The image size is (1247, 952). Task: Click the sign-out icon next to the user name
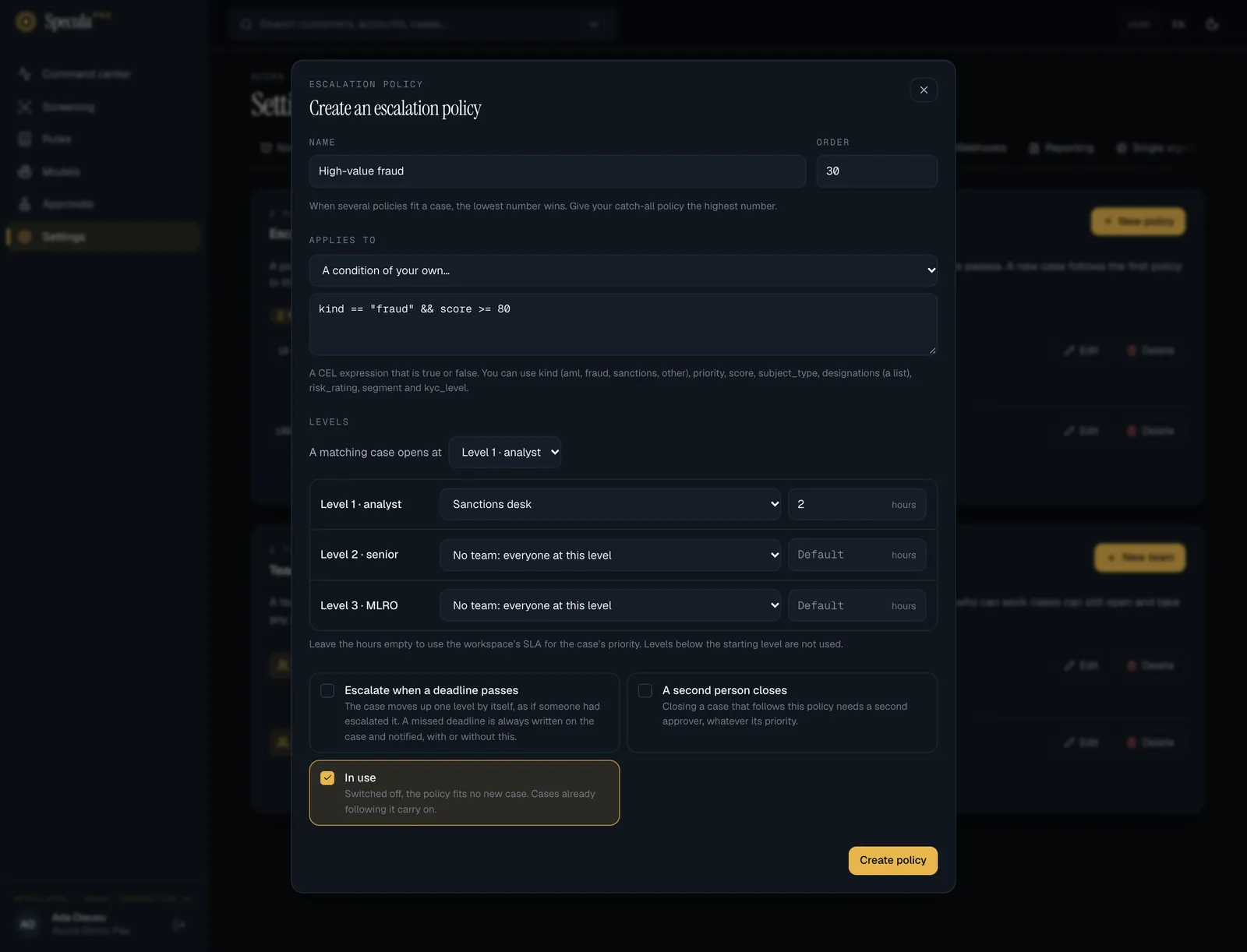tap(179, 925)
